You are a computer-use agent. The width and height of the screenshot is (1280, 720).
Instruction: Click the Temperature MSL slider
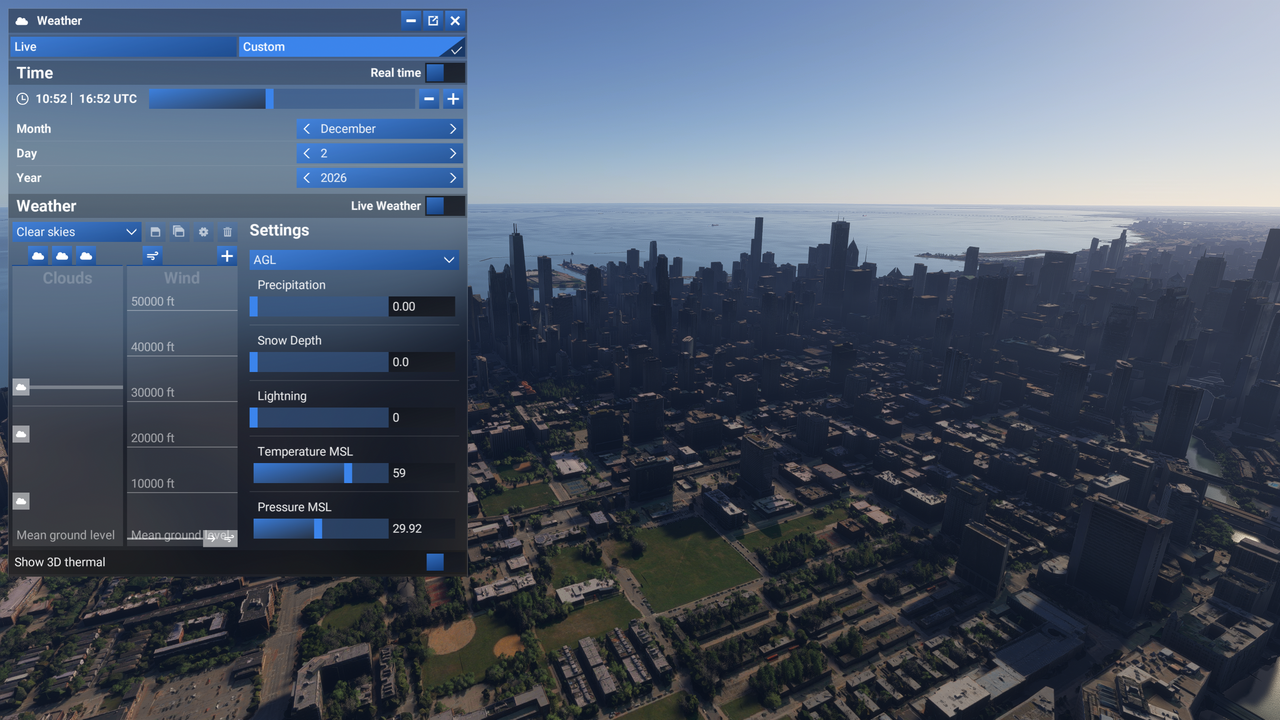319,473
